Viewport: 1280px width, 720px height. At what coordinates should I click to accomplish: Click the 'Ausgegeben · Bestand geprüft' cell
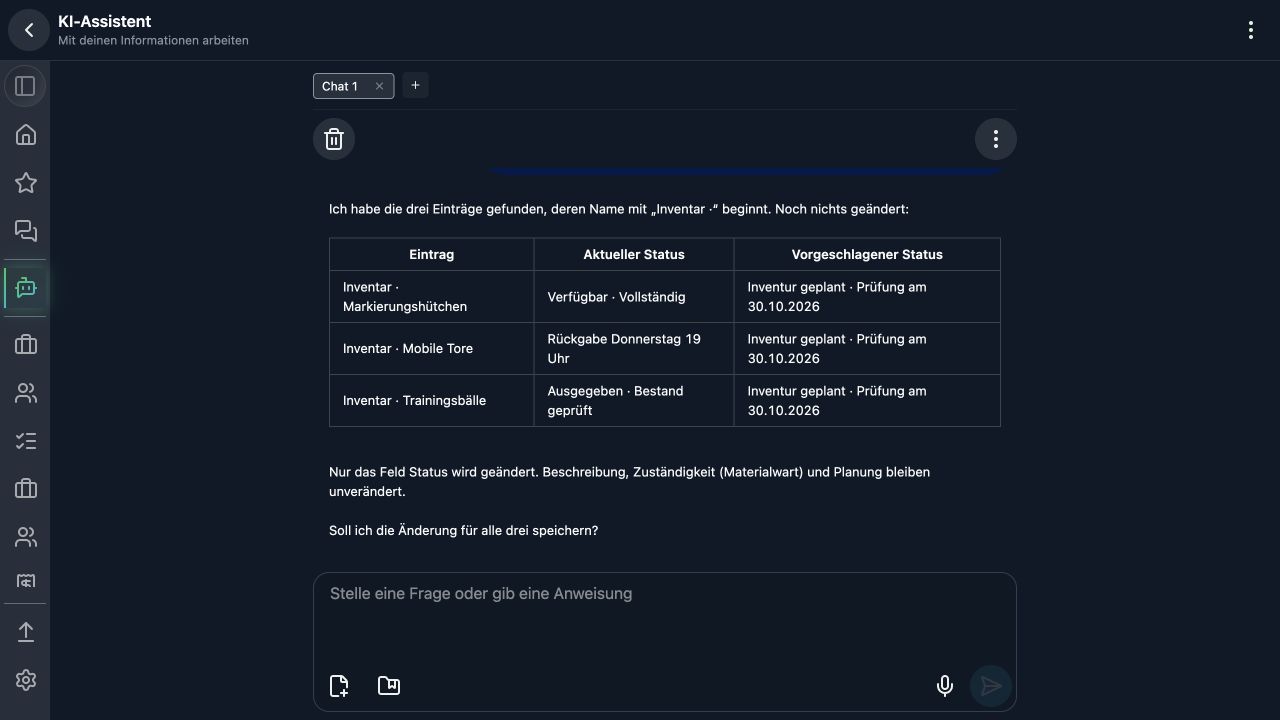click(634, 401)
